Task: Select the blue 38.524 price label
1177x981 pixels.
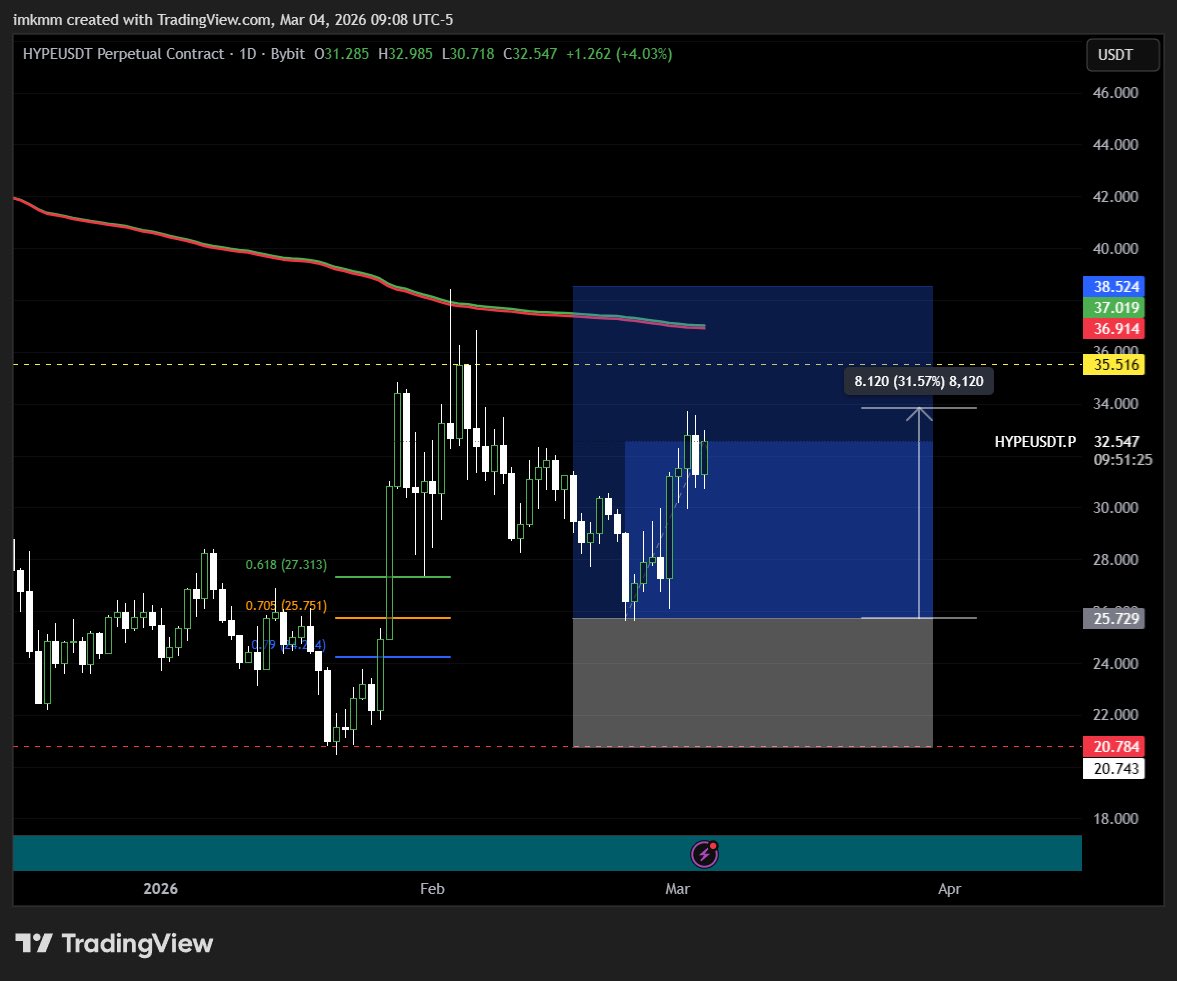Action: [x=1114, y=287]
